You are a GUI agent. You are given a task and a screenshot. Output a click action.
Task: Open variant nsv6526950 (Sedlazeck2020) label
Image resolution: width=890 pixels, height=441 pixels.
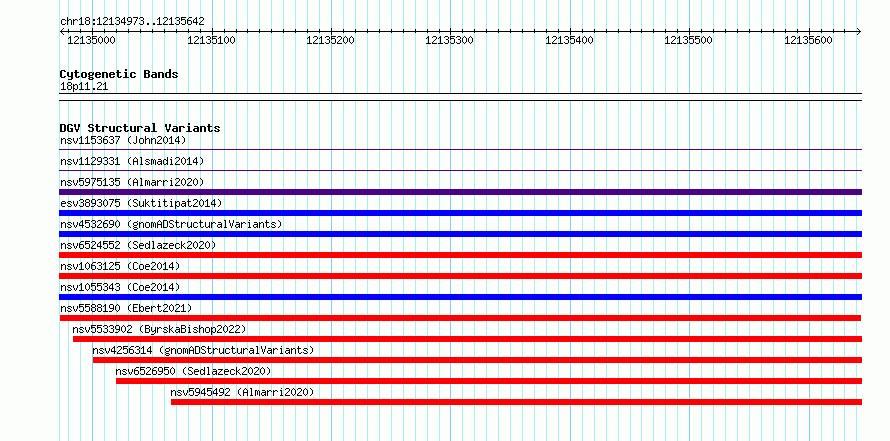tap(194, 371)
